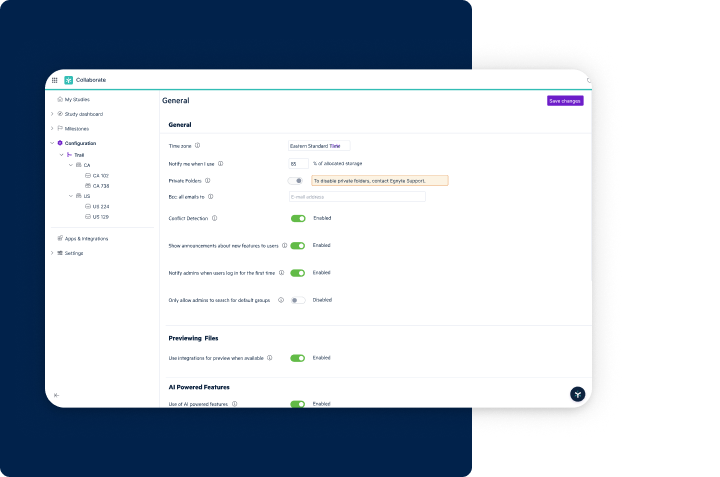Open Study dashboard in the sidebar

coord(84,114)
